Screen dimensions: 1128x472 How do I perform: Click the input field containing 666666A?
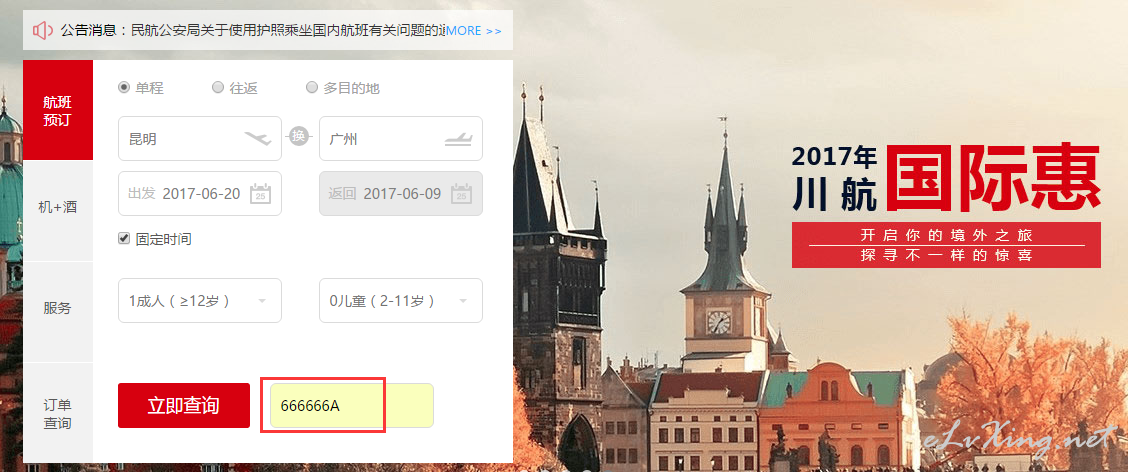352,405
